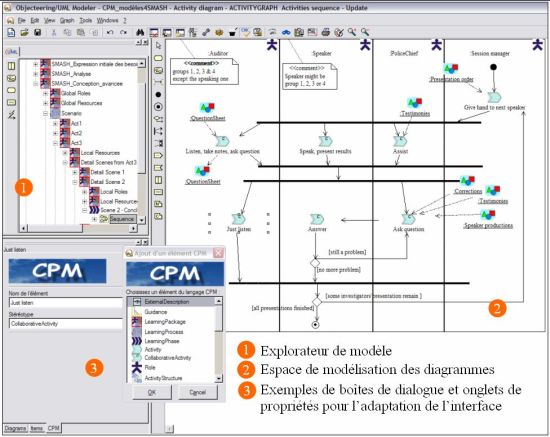Expand the Global Roles tree node
Image resolution: width=550 pixels, height=437 pixels.
45,94
